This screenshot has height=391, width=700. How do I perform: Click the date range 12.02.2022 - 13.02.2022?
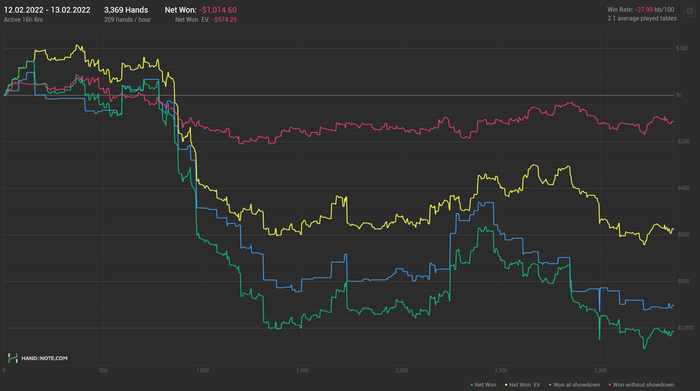[x=47, y=10]
